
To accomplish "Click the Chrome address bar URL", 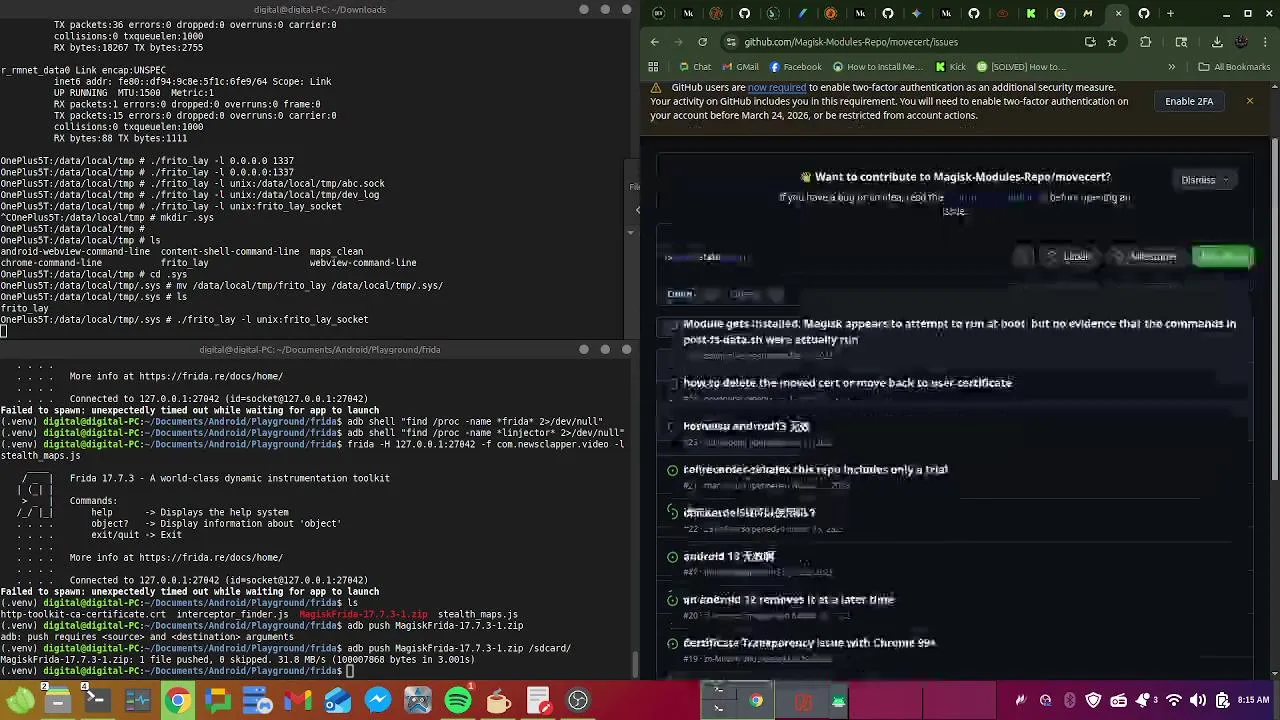I will 851,42.
